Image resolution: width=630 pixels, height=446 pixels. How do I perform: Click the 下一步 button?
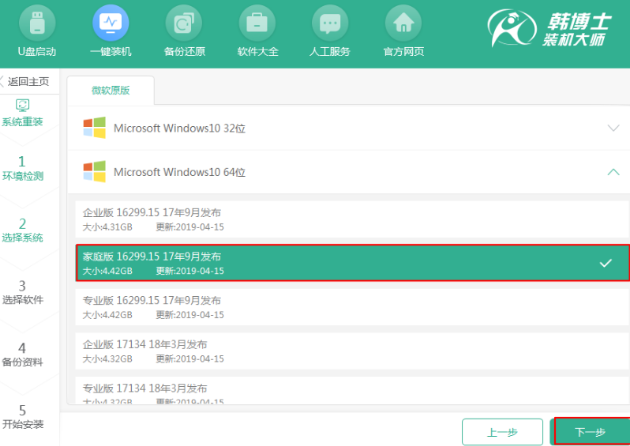click(591, 432)
